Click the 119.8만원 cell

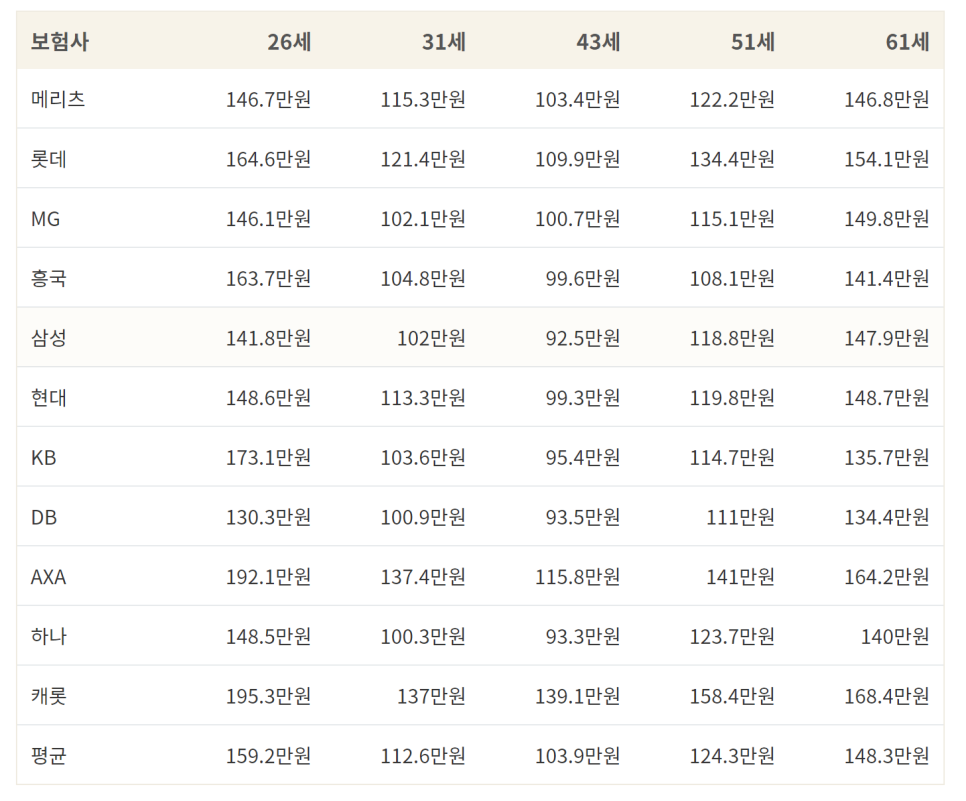(x=732, y=398)
